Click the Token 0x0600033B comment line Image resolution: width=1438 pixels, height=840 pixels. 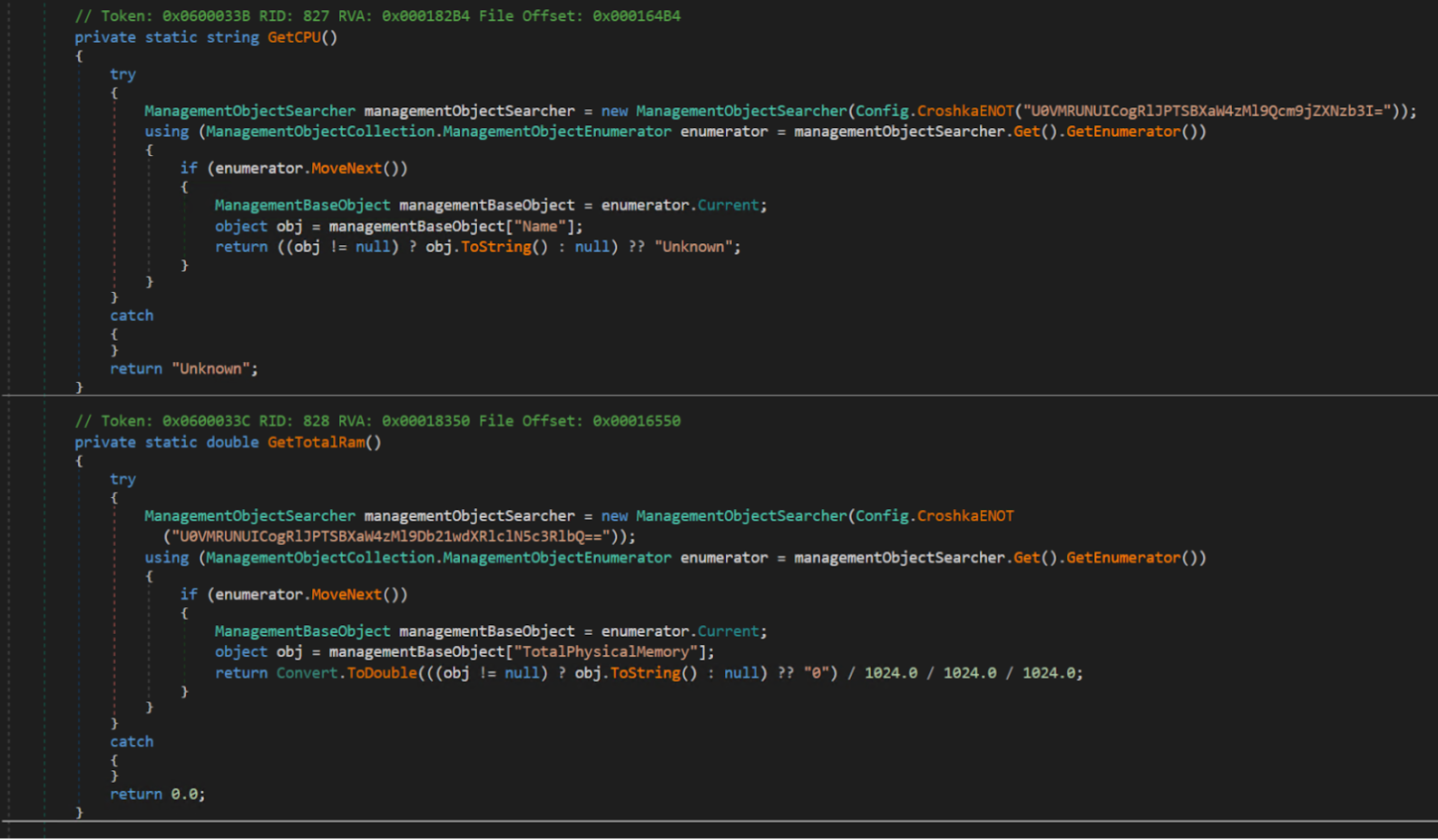[377, 16]
